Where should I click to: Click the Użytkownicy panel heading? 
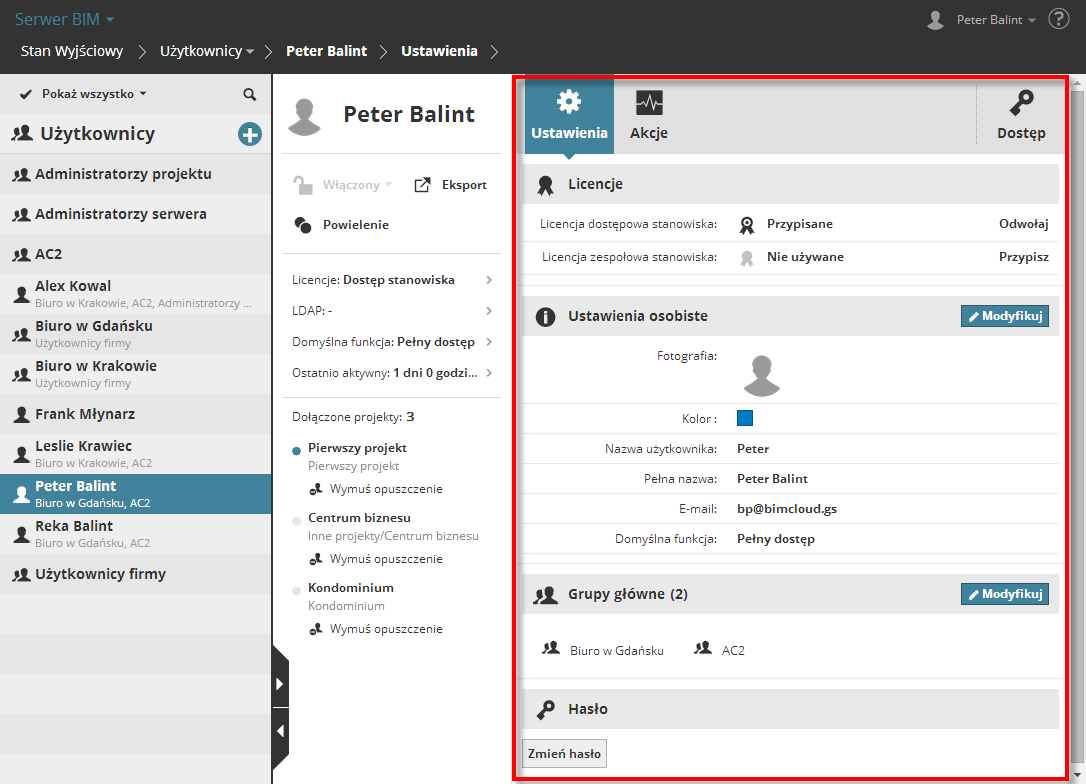tap(97, 134)
